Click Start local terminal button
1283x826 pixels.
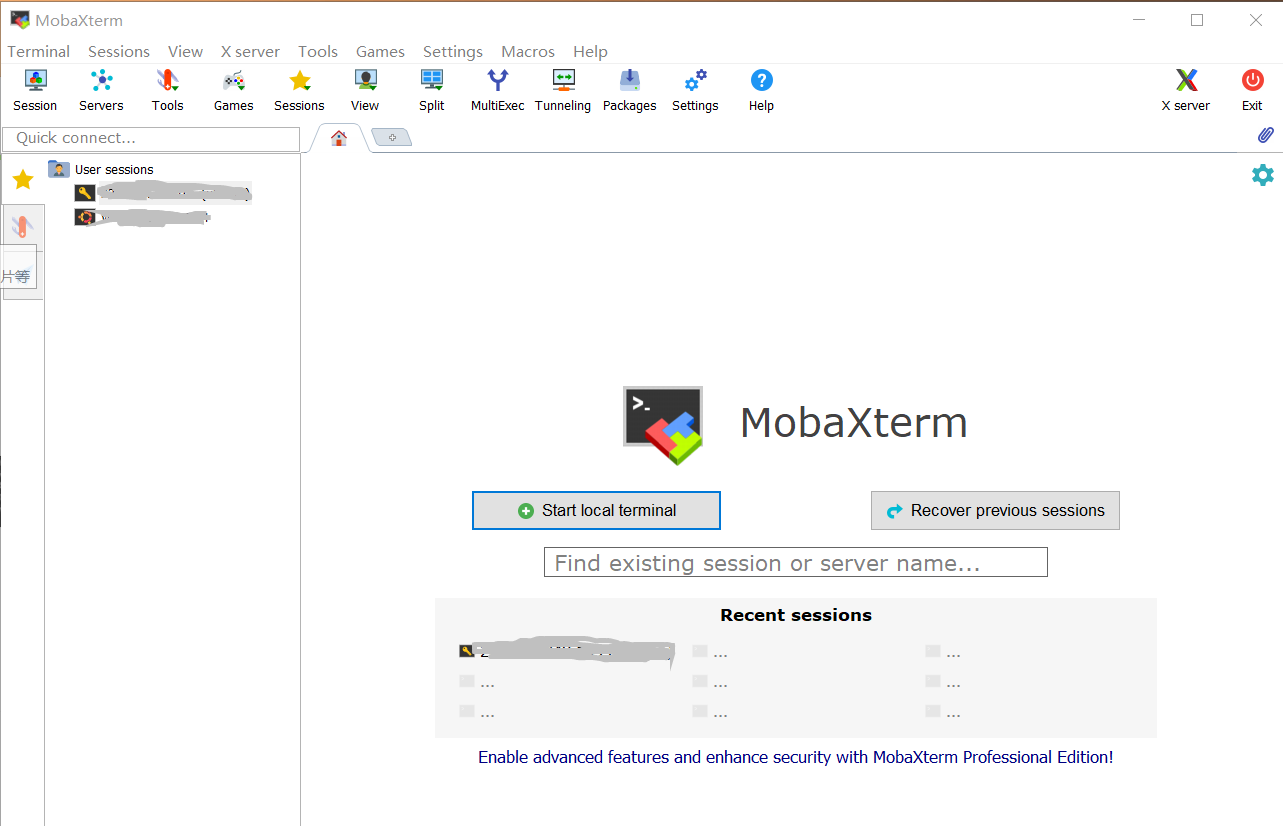point(596,510)
